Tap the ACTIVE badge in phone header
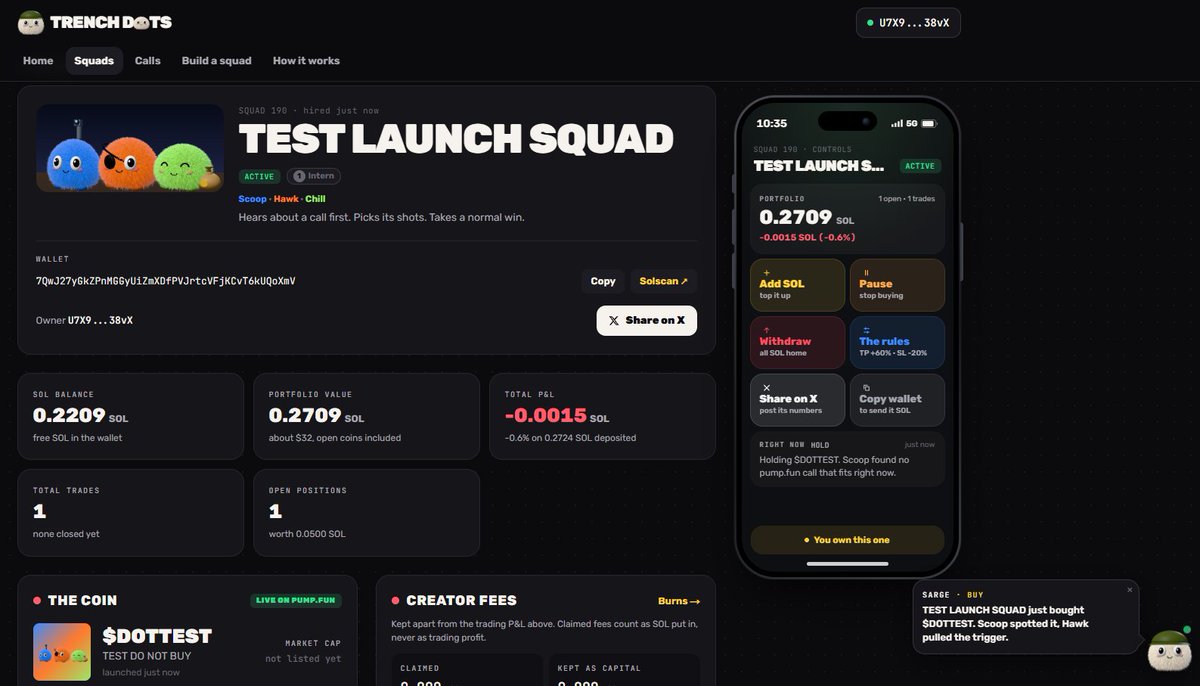The height and width of the screenshot is (686, 1200). [x=920, y=166]
